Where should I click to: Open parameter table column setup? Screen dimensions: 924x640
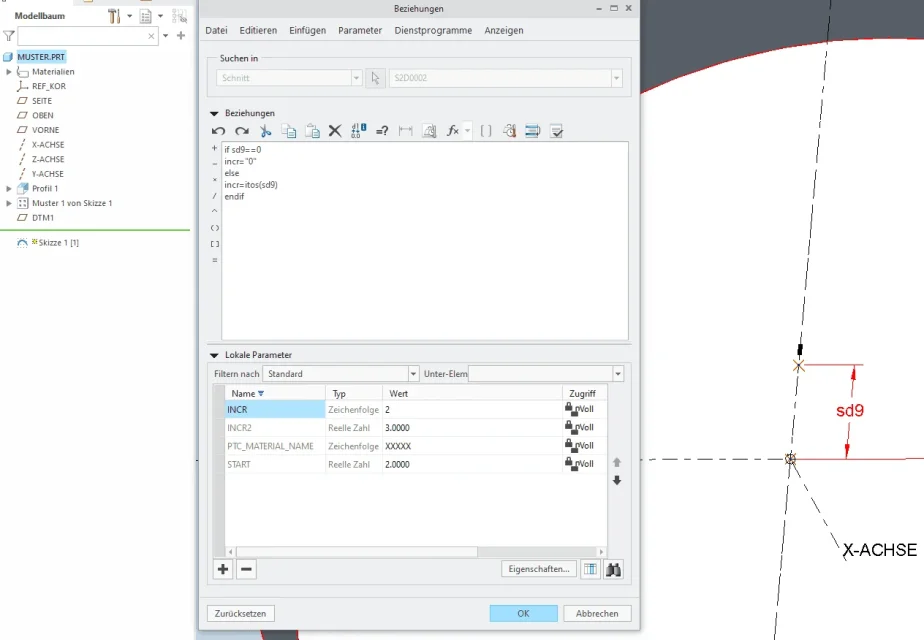point(590,569)
